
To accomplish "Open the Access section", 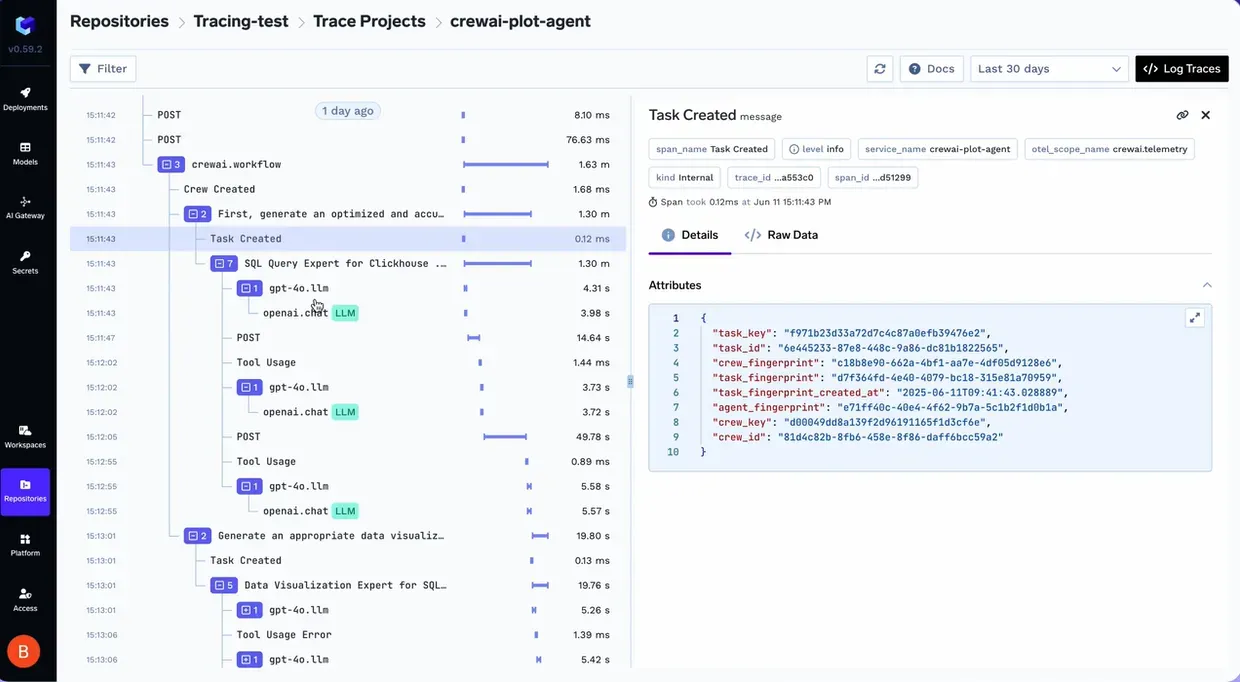I will [x=24, y=599].
